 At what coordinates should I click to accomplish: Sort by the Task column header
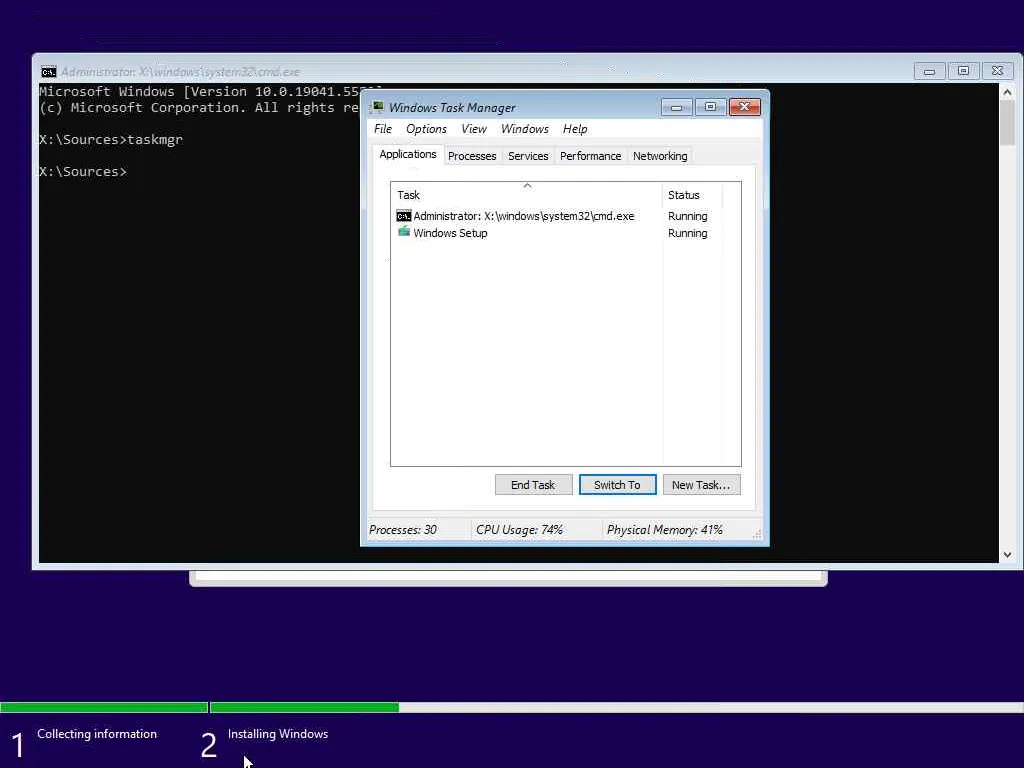click(526, 195)
